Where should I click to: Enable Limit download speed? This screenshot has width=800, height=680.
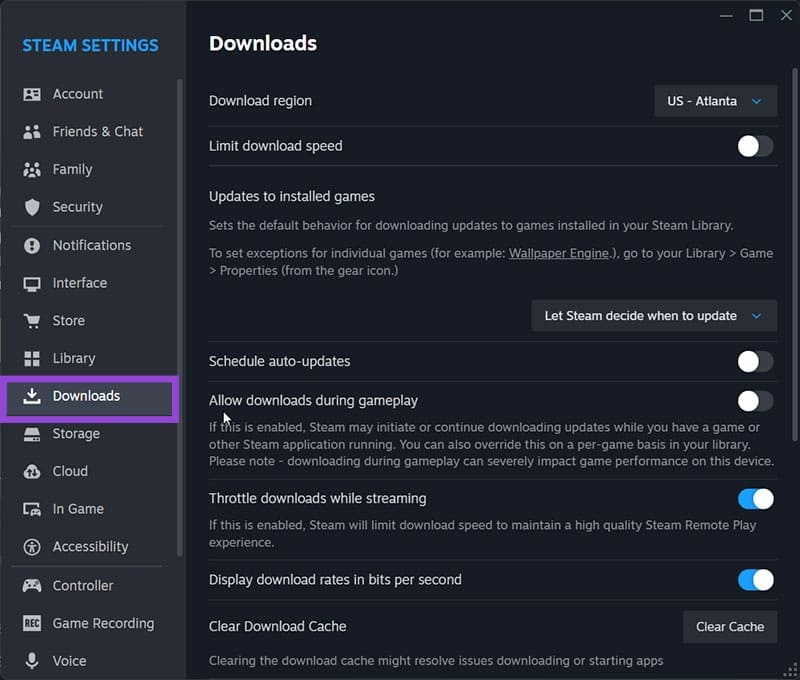(x=755, y=146)
